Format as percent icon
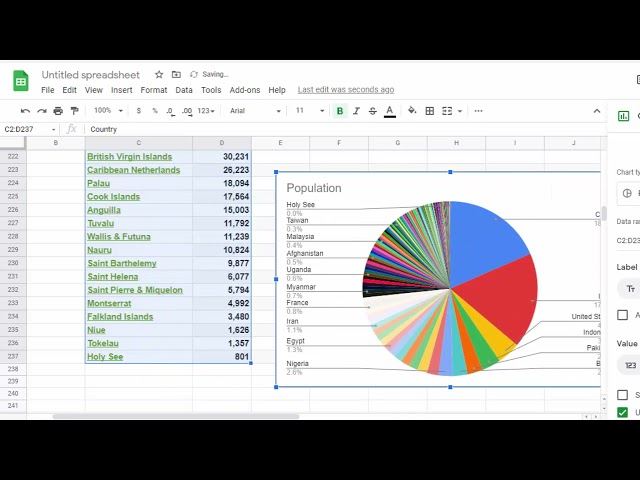 point(155,111)
